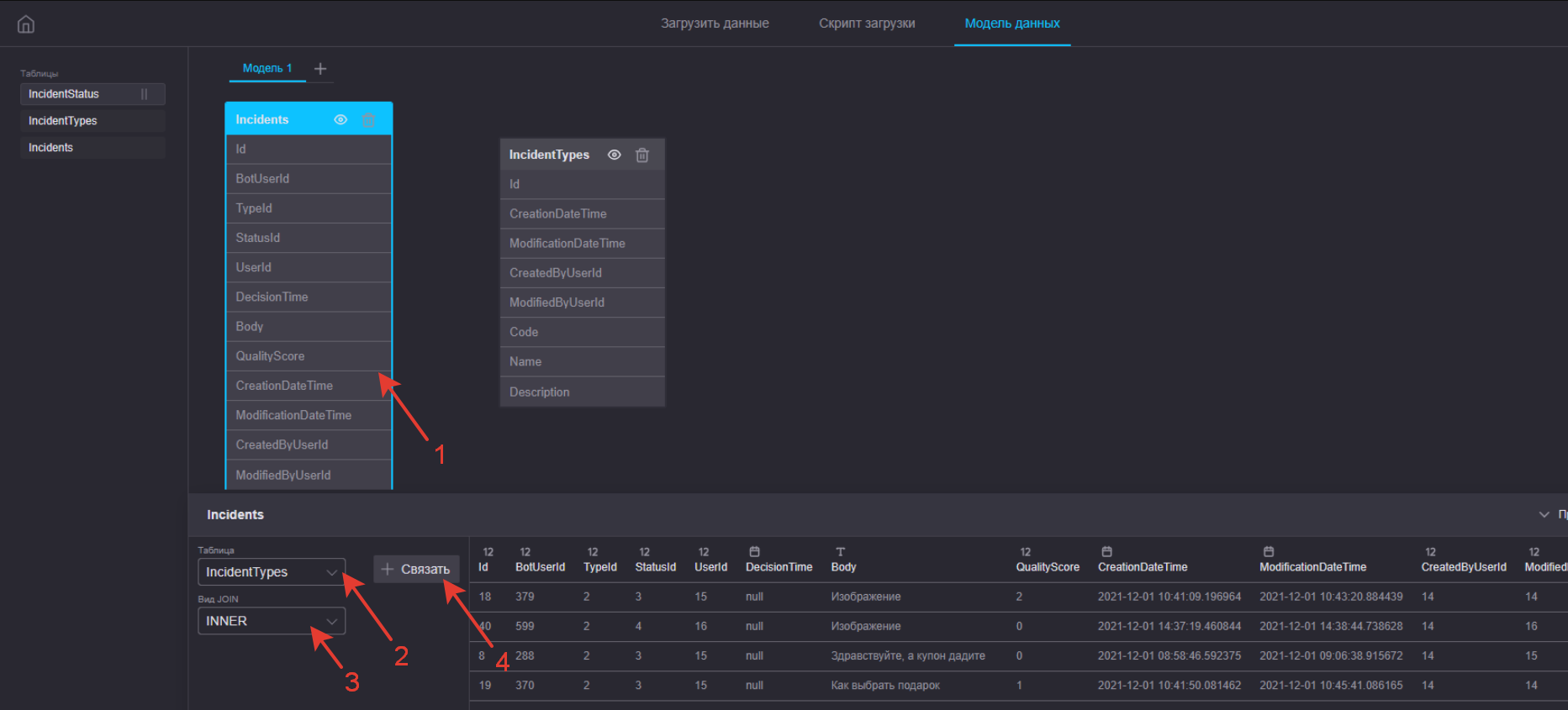Screen dimensions: 1568x710
Task: Select IncidentTypes in the tables list
Action: click(x=92, y=121)
